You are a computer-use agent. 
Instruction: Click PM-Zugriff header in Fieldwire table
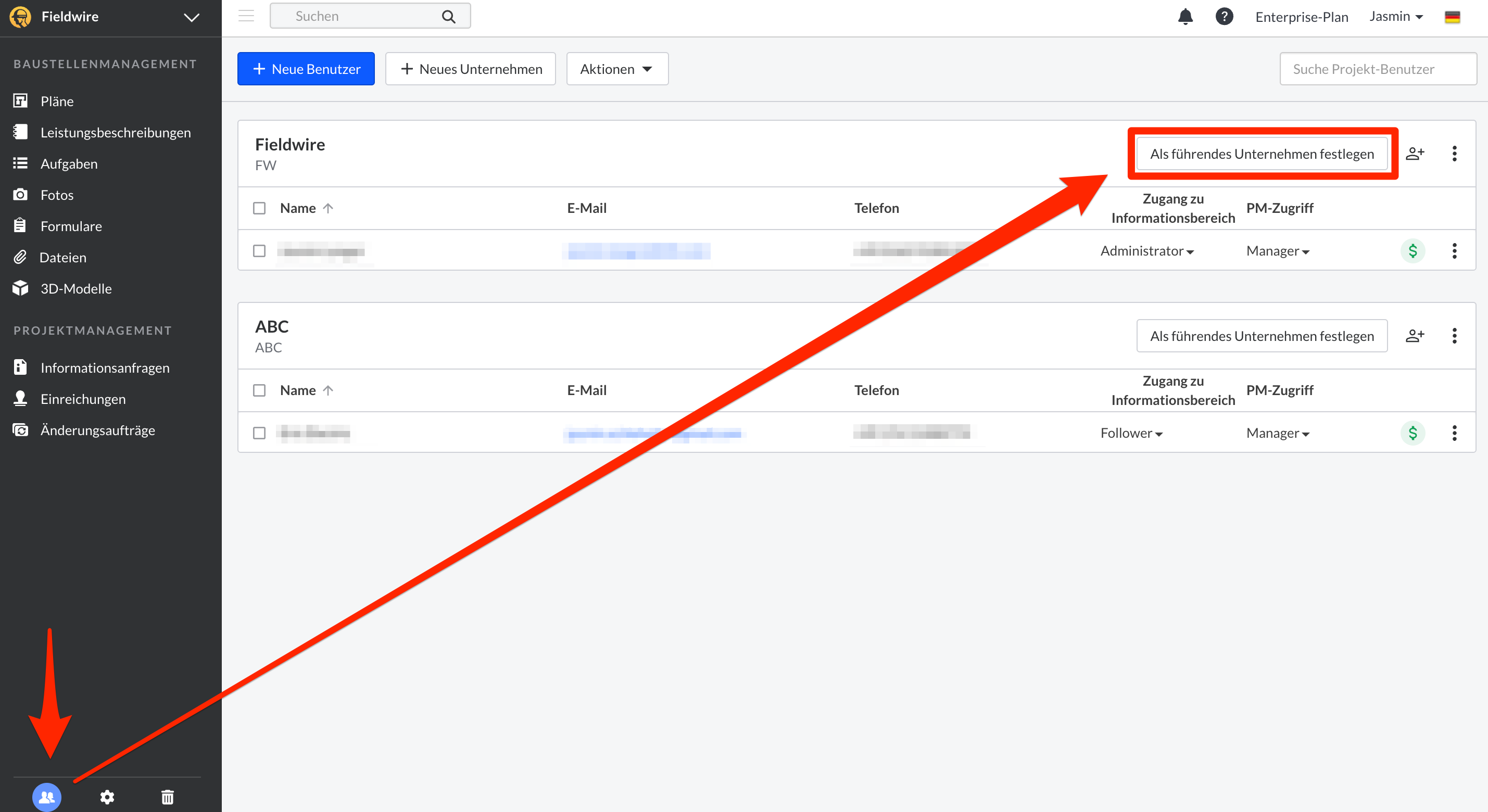click(1279, 208)
